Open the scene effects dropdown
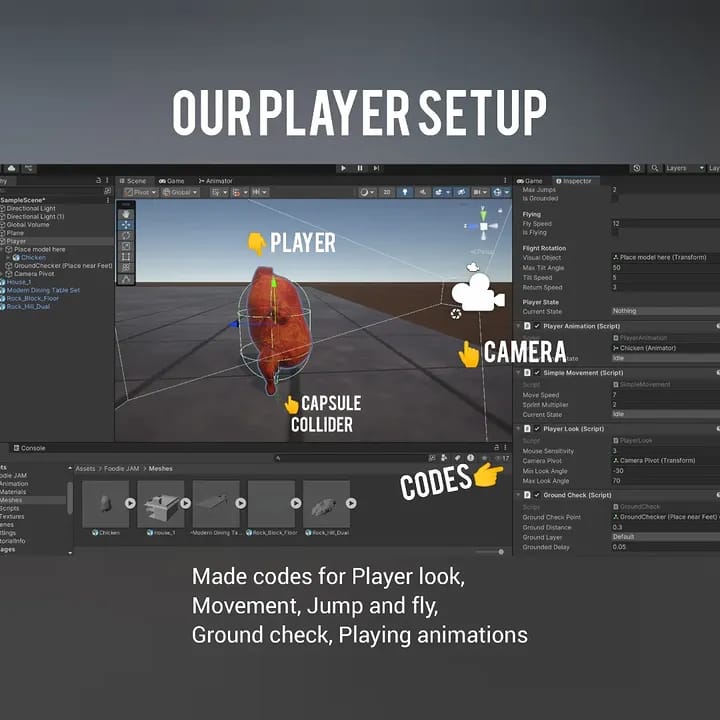 [441, 192]
